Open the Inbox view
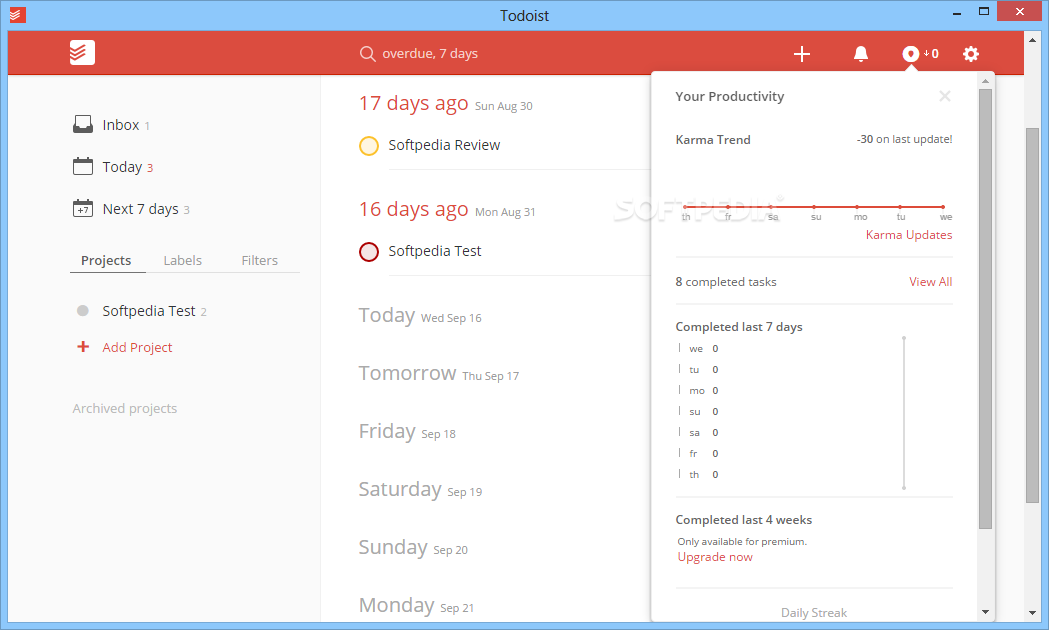This screenshot has height=630, width=1049. [120, 125]
